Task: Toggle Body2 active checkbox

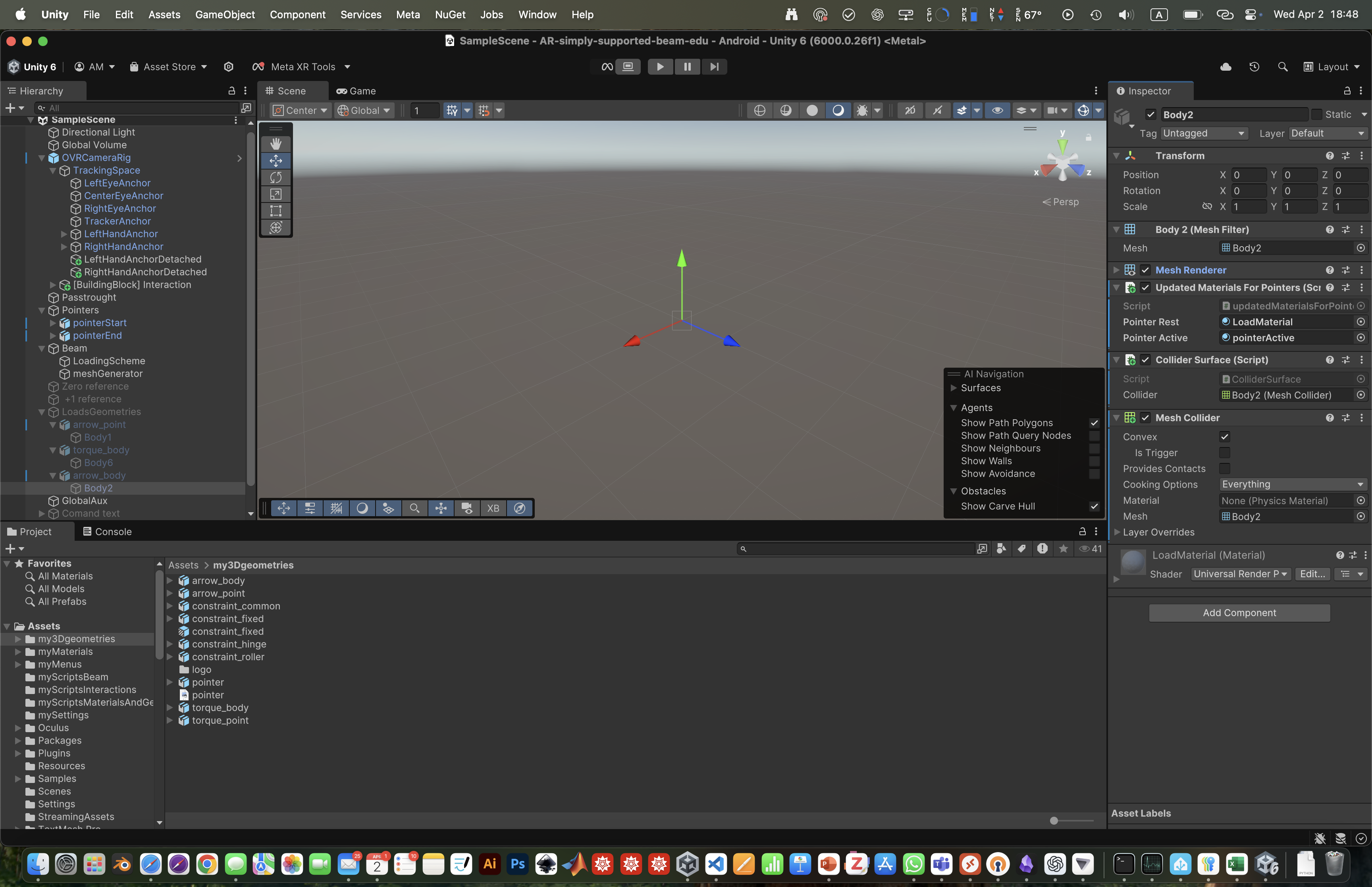Action: click(1151, 114)
